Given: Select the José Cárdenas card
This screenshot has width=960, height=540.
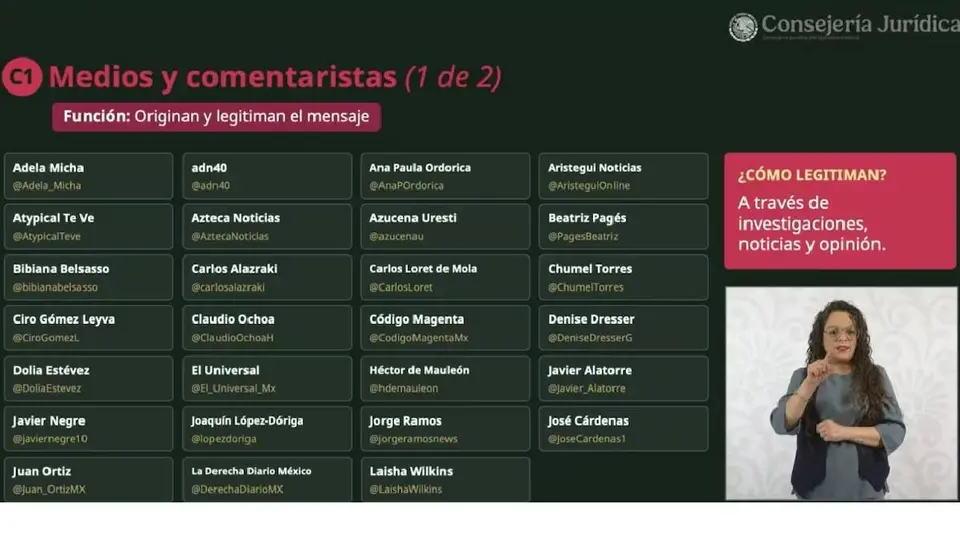Looking at the screenshot, I should (623, 429).
